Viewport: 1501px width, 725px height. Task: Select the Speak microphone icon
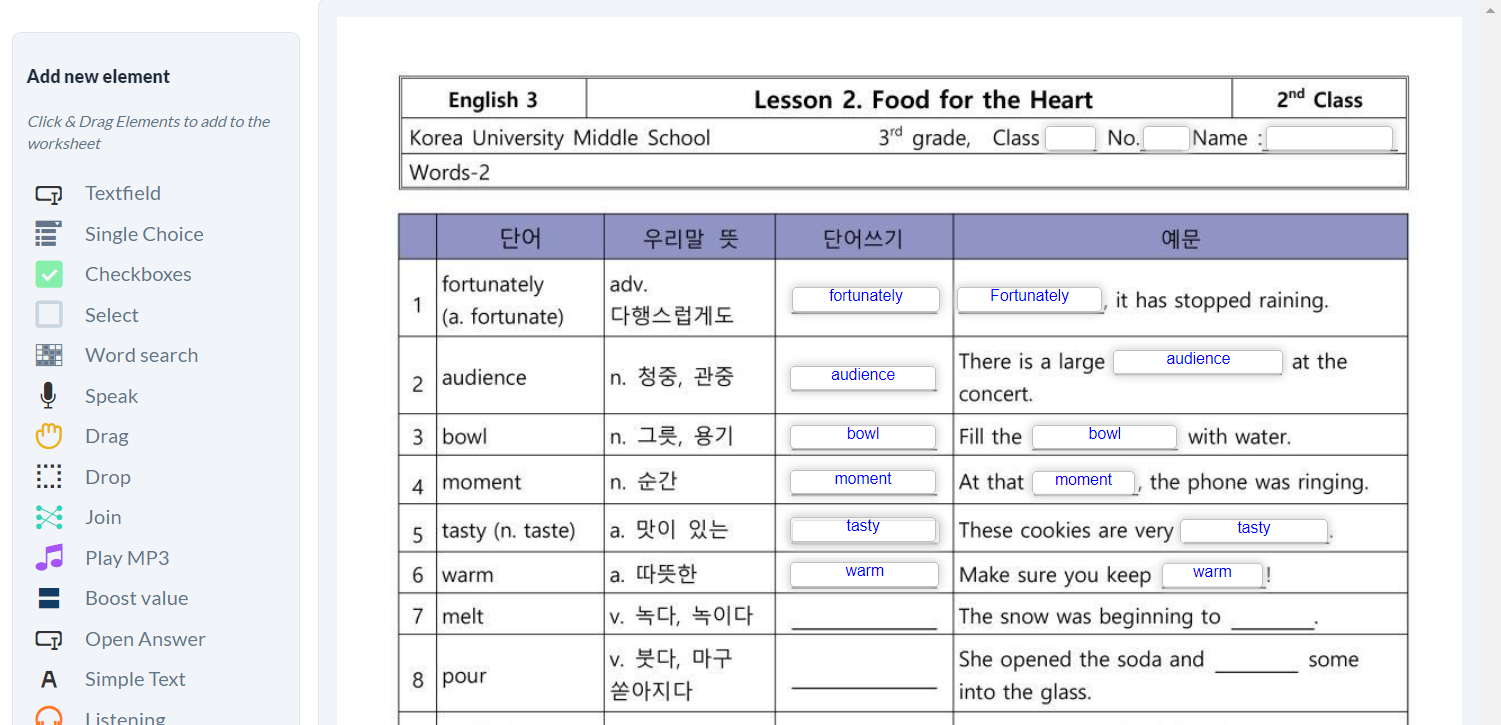(48, 396)
